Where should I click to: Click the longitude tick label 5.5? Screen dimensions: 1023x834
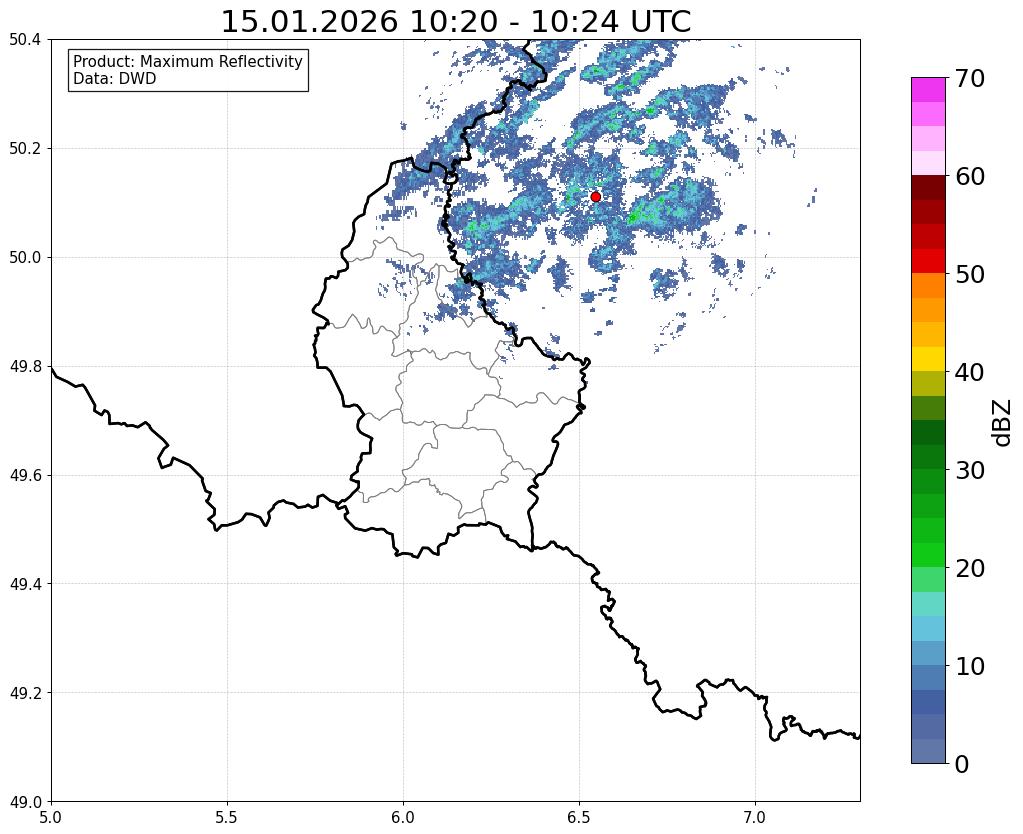point(227,817)
